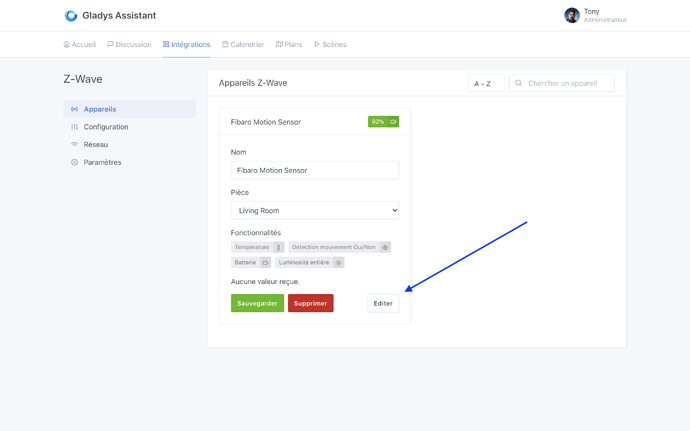
Task: Click the Réseau wifi icon
Action: click(x=74, y=144)
